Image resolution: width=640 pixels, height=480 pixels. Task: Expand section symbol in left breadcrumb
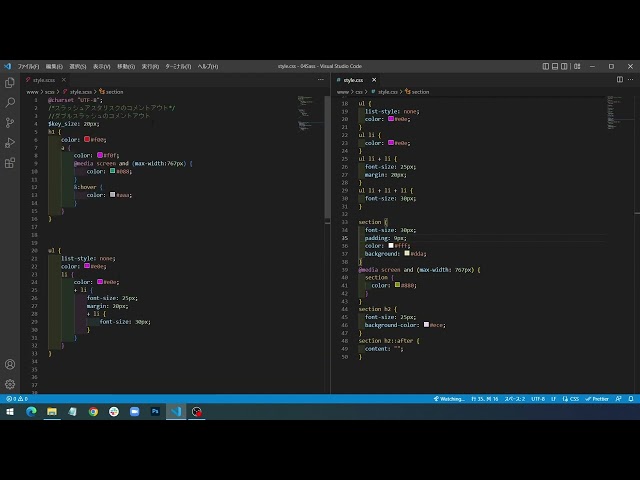111,92
